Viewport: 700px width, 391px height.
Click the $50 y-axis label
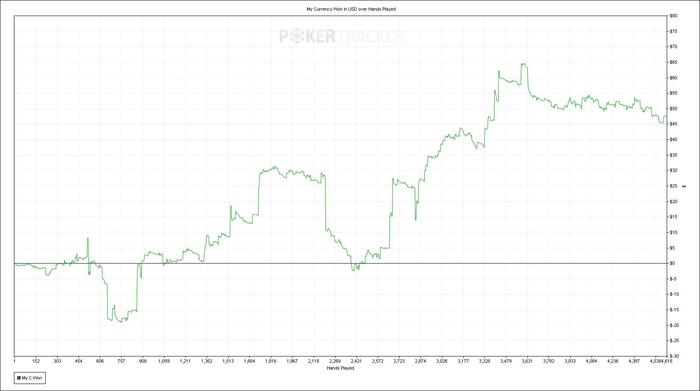[673, 109]
